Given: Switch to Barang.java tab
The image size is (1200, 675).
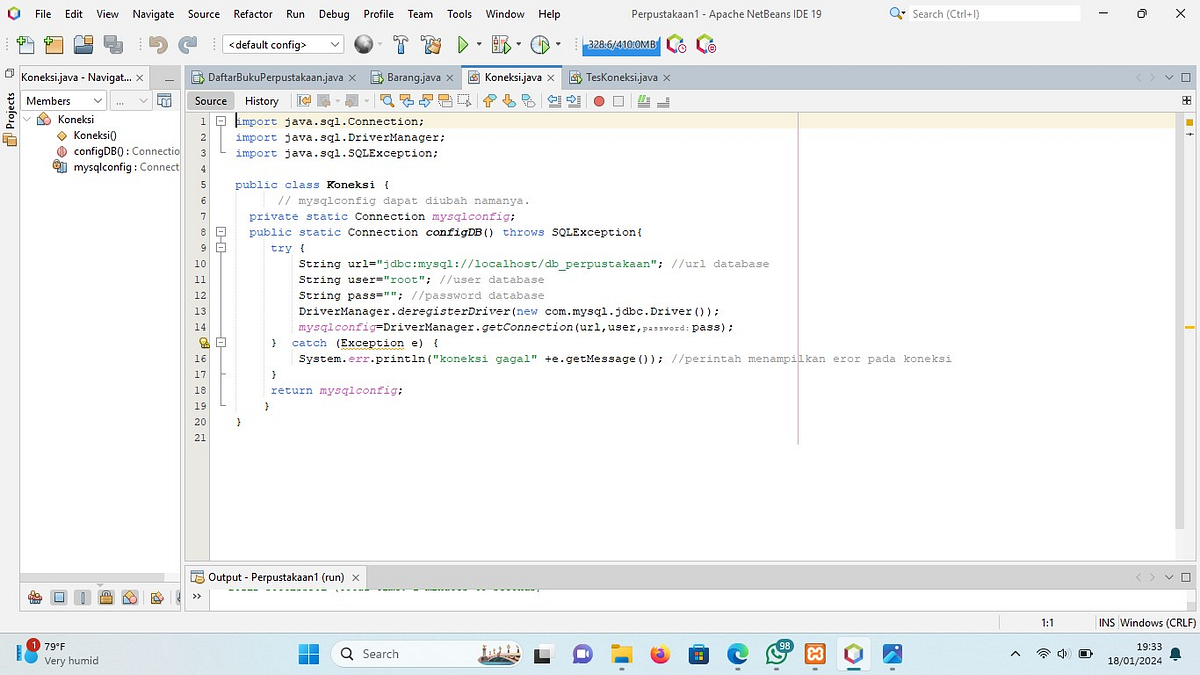Looking at the screenshot, I should coord(412,77).
